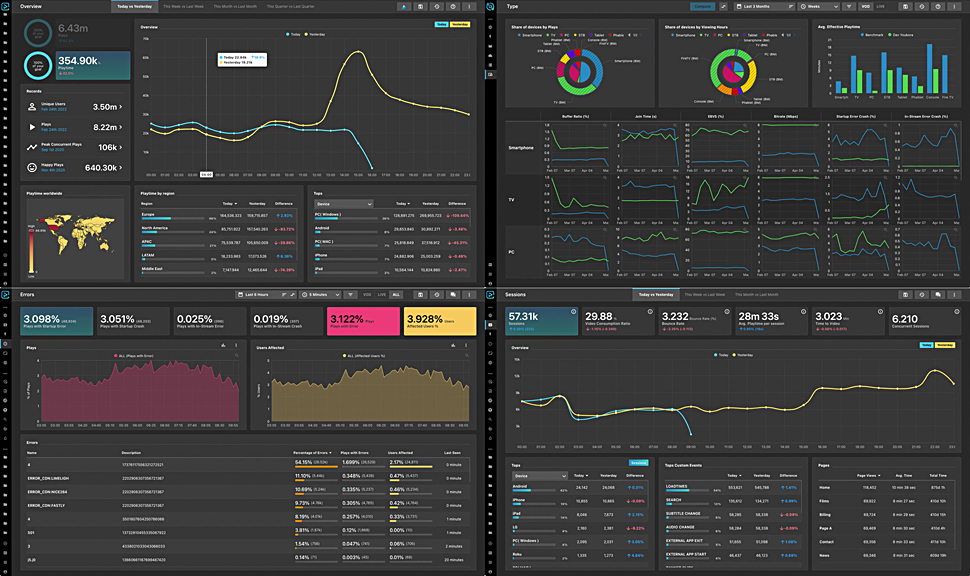970x576 pixels.
Task: Open the Last 3 Months date range dropdown
Action: 765,6
